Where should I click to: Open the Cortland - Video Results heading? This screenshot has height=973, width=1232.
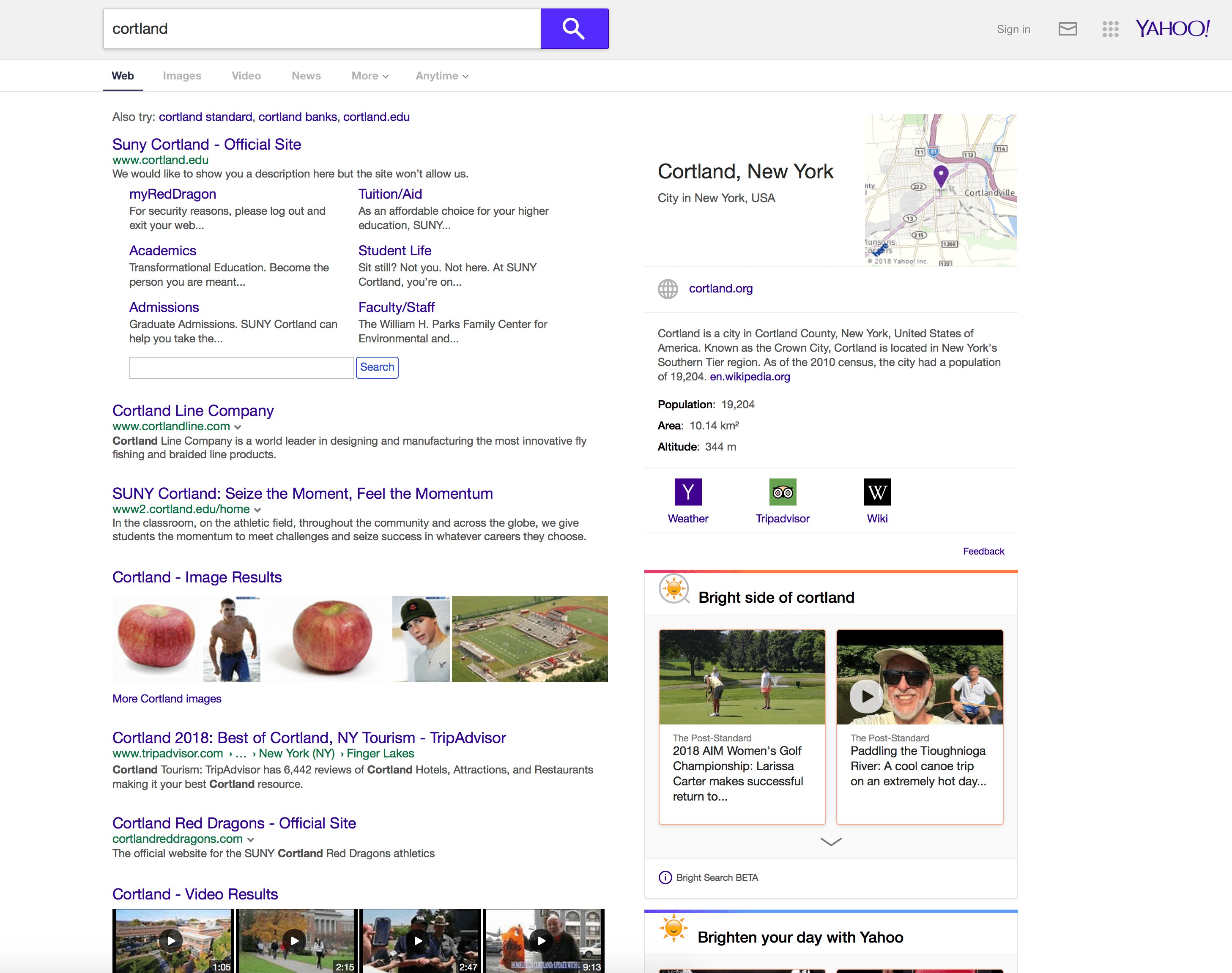click(195, 894)
